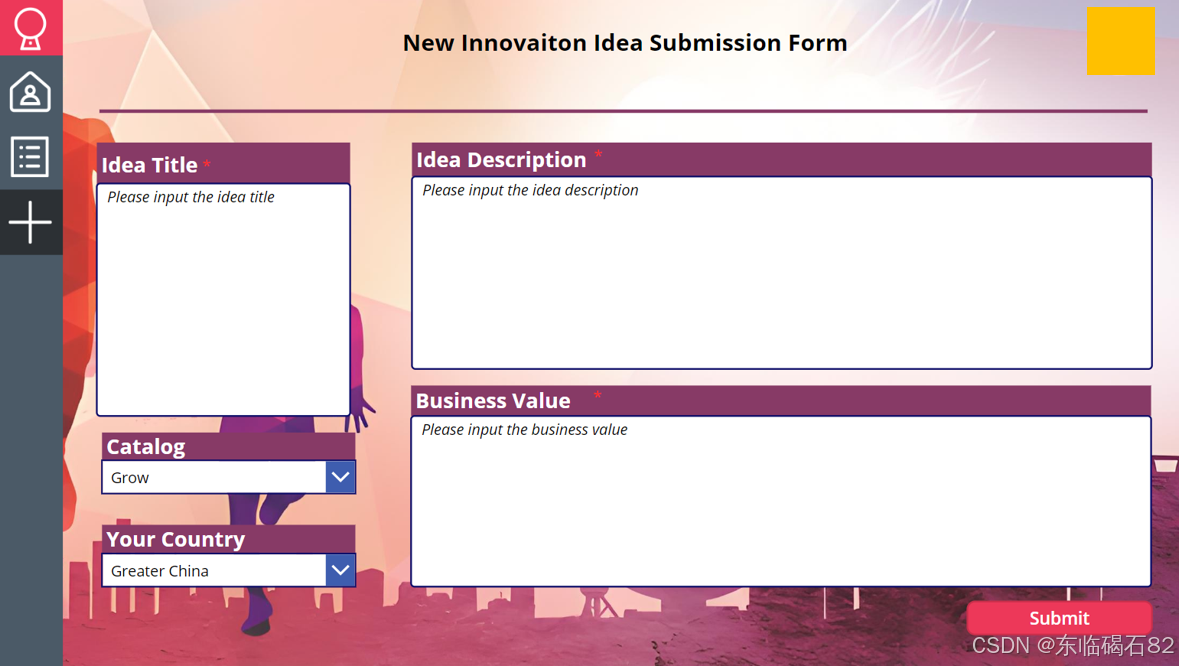Open the ideas list icon
1179x666 pixels.
click(x=30, y=157)
